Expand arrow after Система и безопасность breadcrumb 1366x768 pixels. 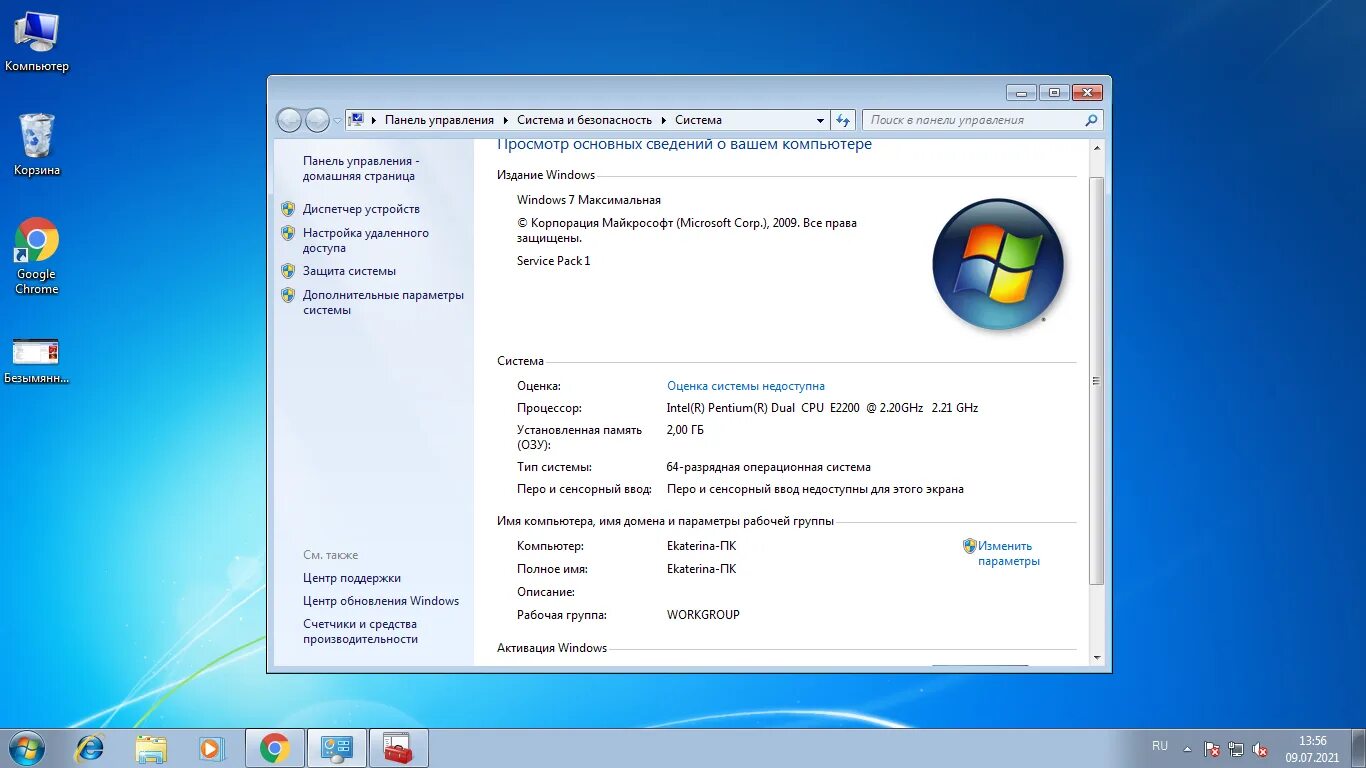tap(663, 120)
